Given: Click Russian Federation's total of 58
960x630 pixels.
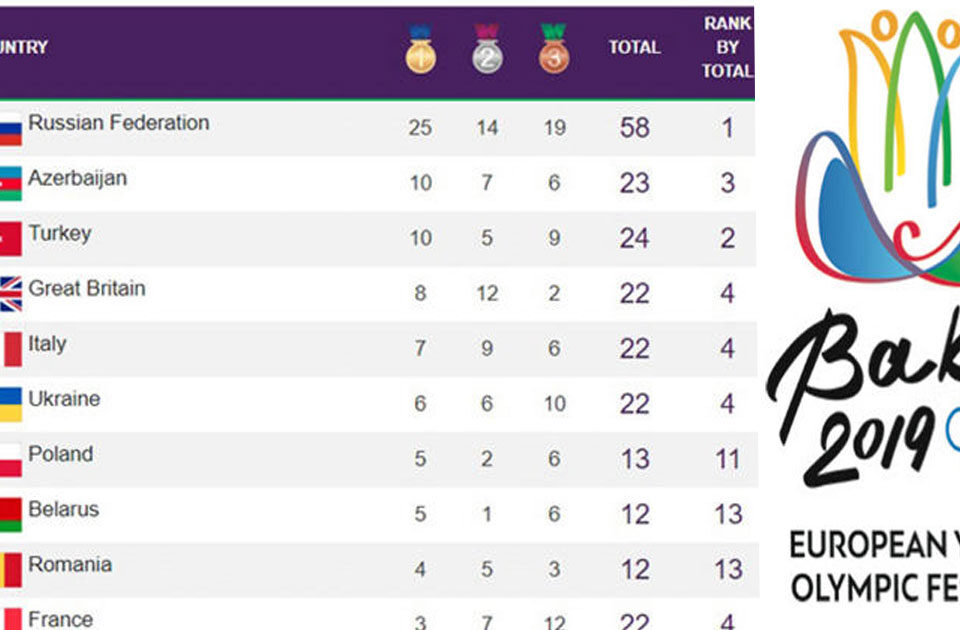Looking at the screenshot, I should tap(634, 128).
